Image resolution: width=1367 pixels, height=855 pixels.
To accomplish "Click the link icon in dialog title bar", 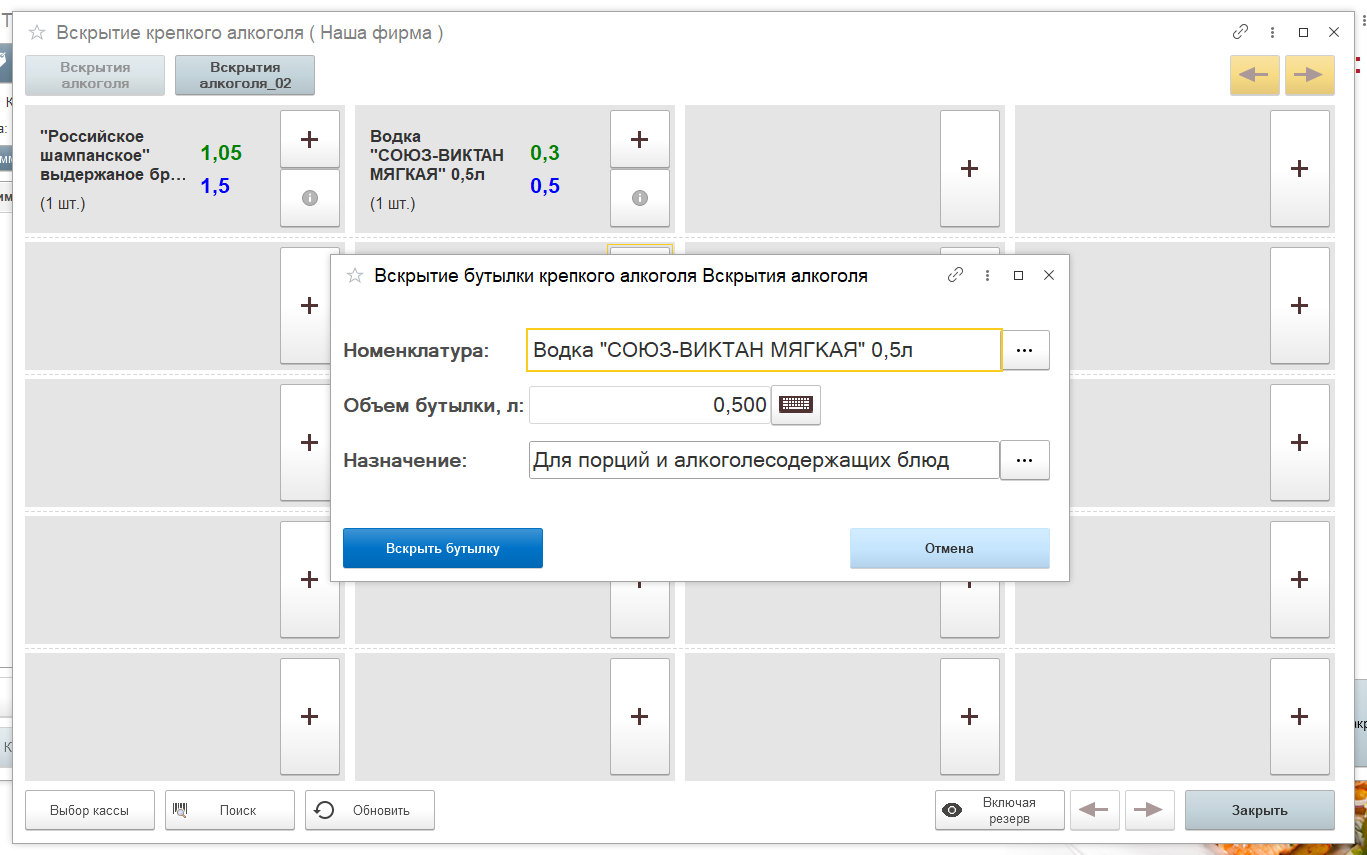I will [955, 275].
